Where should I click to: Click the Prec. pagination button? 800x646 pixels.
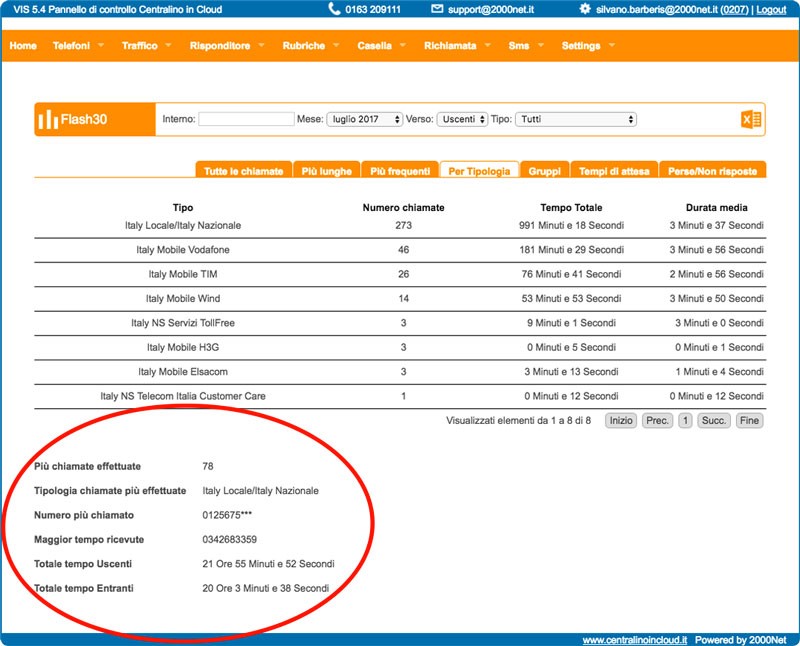click(x=657, y=420)
